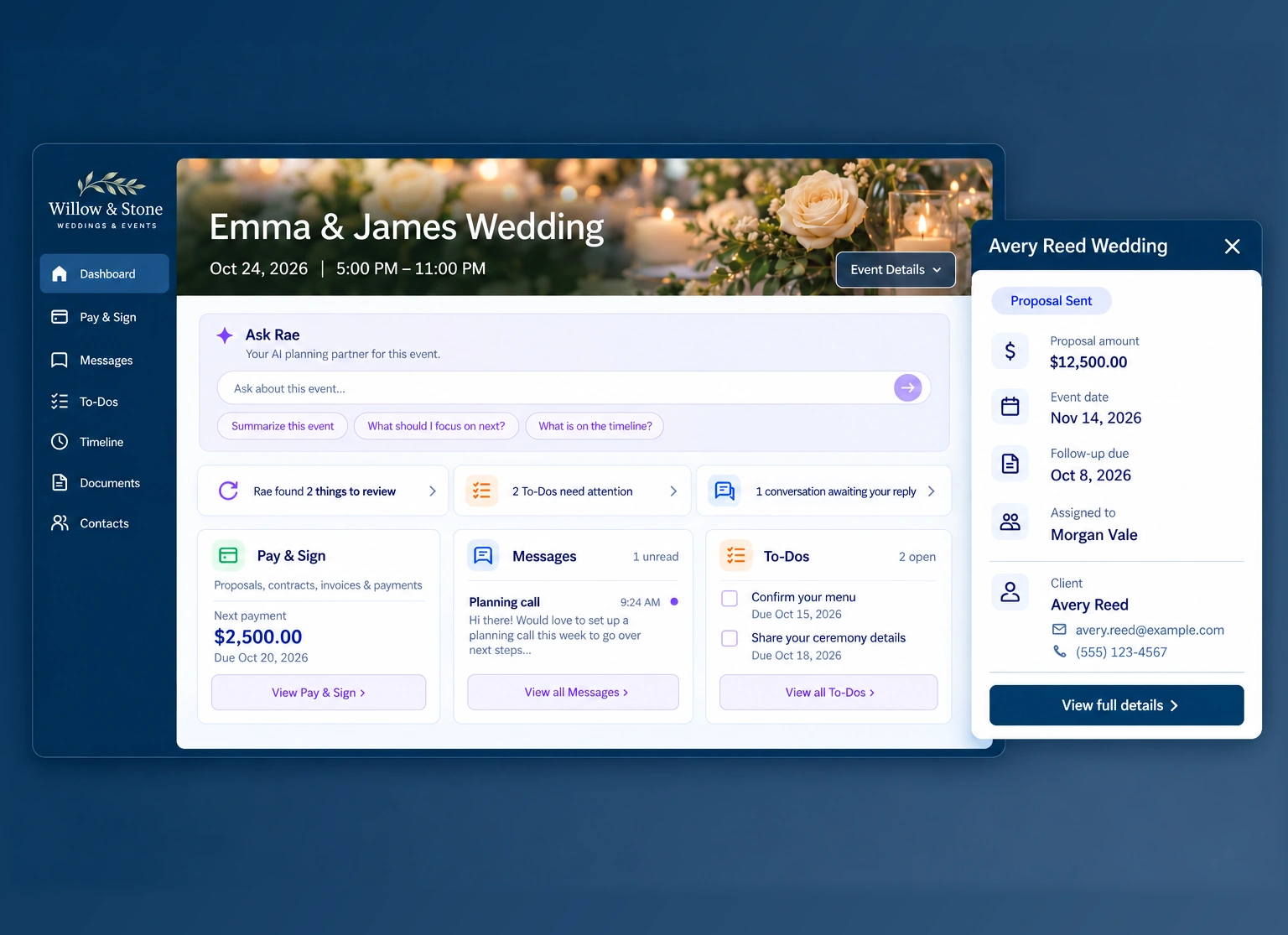
Task: Open Messages from the sidebar menu
Action: coord(104,360)
